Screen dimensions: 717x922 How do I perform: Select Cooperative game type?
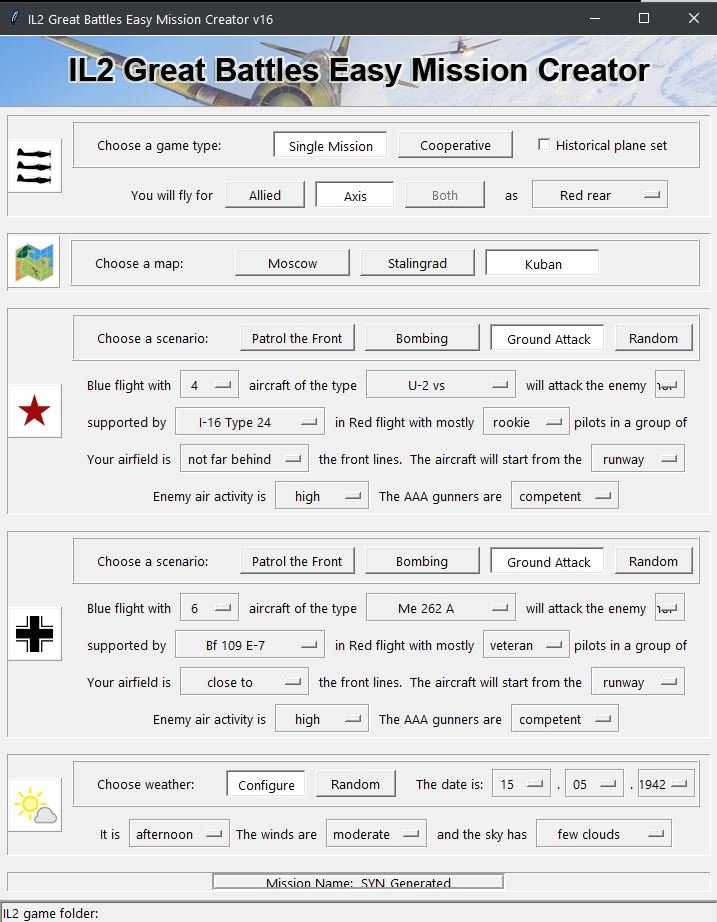click(x=455, y=145)
